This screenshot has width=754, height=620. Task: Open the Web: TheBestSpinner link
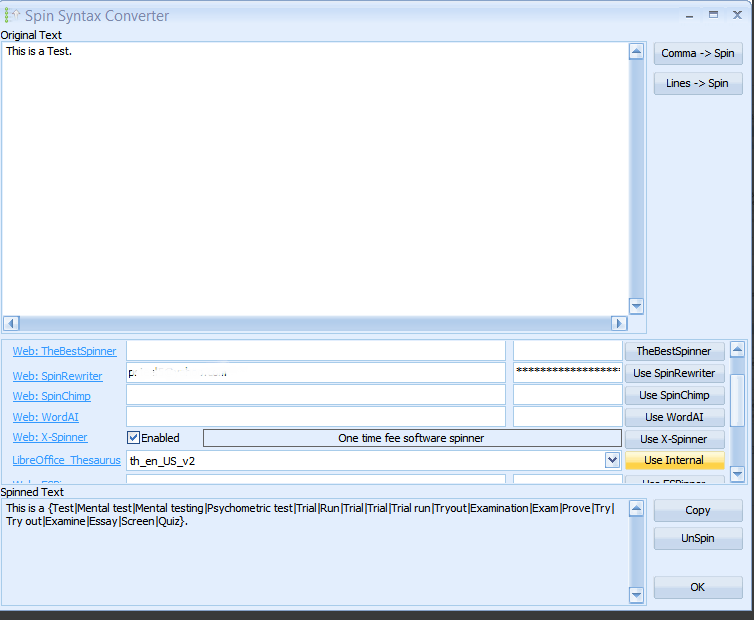coord(64,351)
